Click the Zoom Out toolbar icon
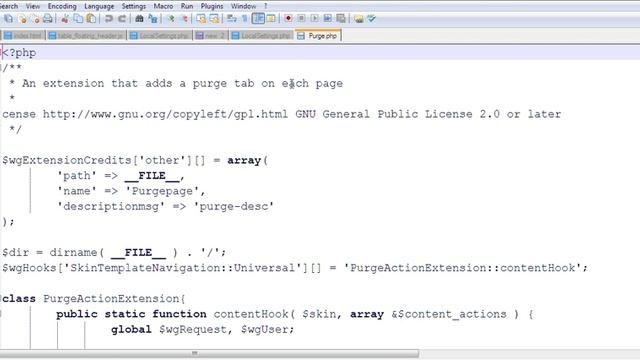 tap(184, 19)
